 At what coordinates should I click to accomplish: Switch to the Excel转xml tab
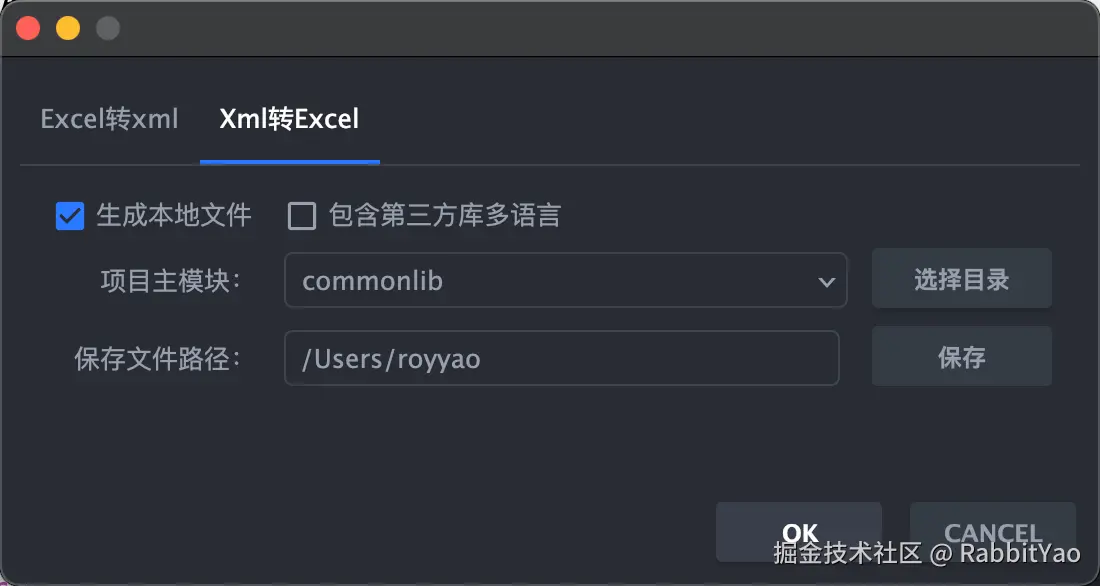109,120
